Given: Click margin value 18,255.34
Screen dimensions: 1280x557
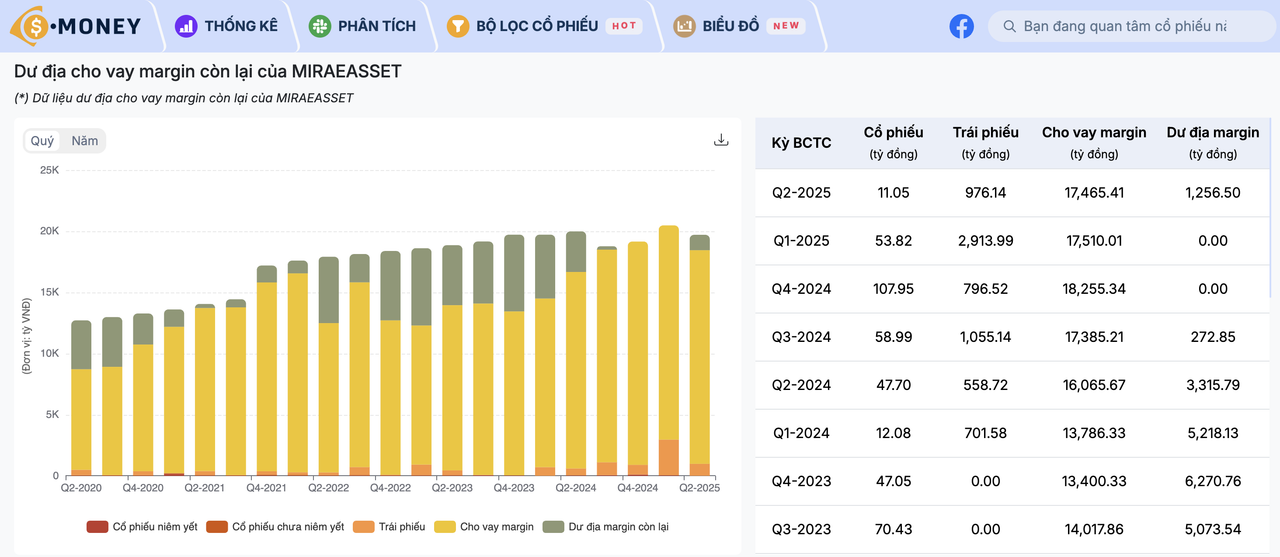Looking at the screenshot, I should pos(1094,289).
